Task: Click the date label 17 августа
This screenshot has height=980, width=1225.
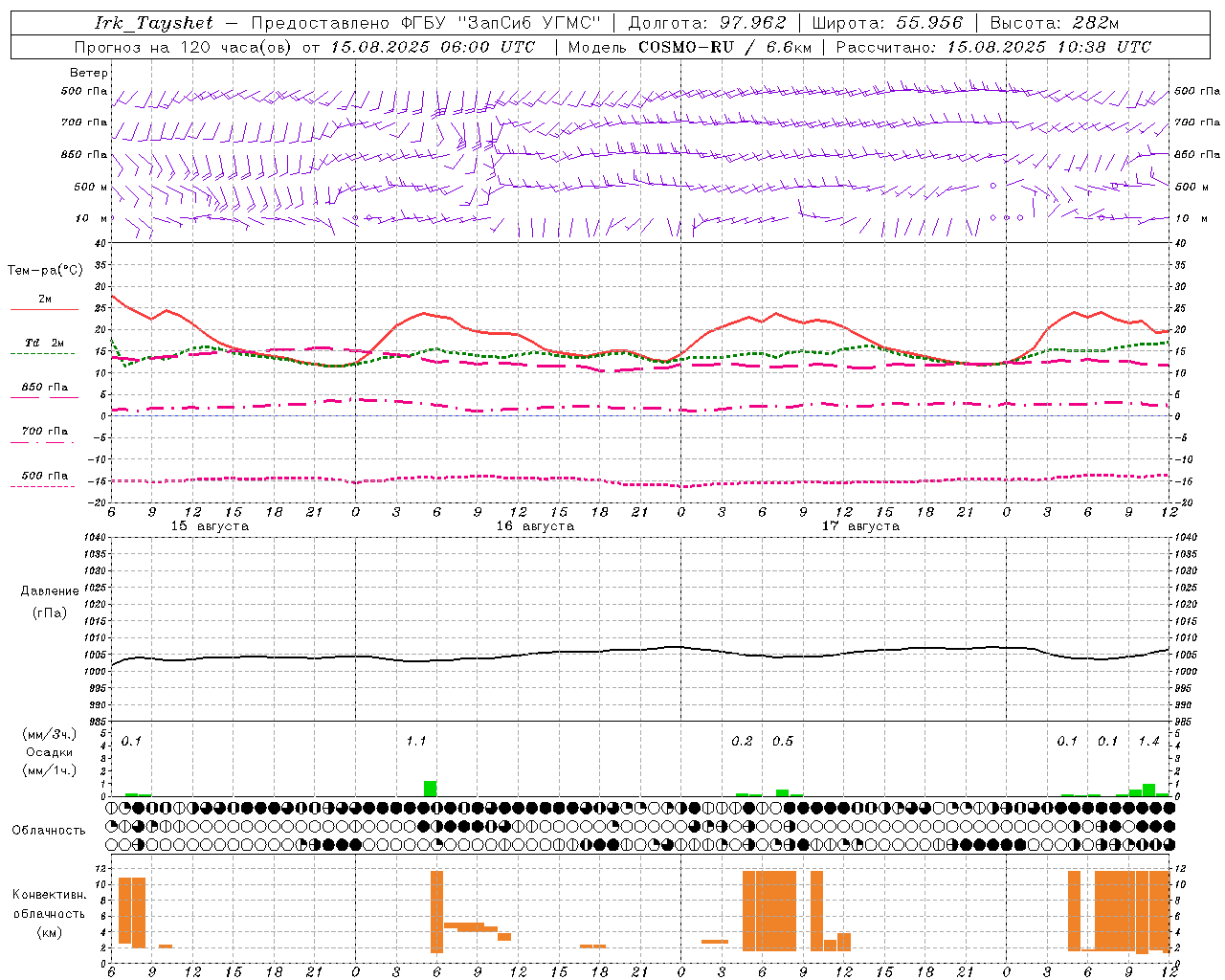Action: tap(860, 526)
